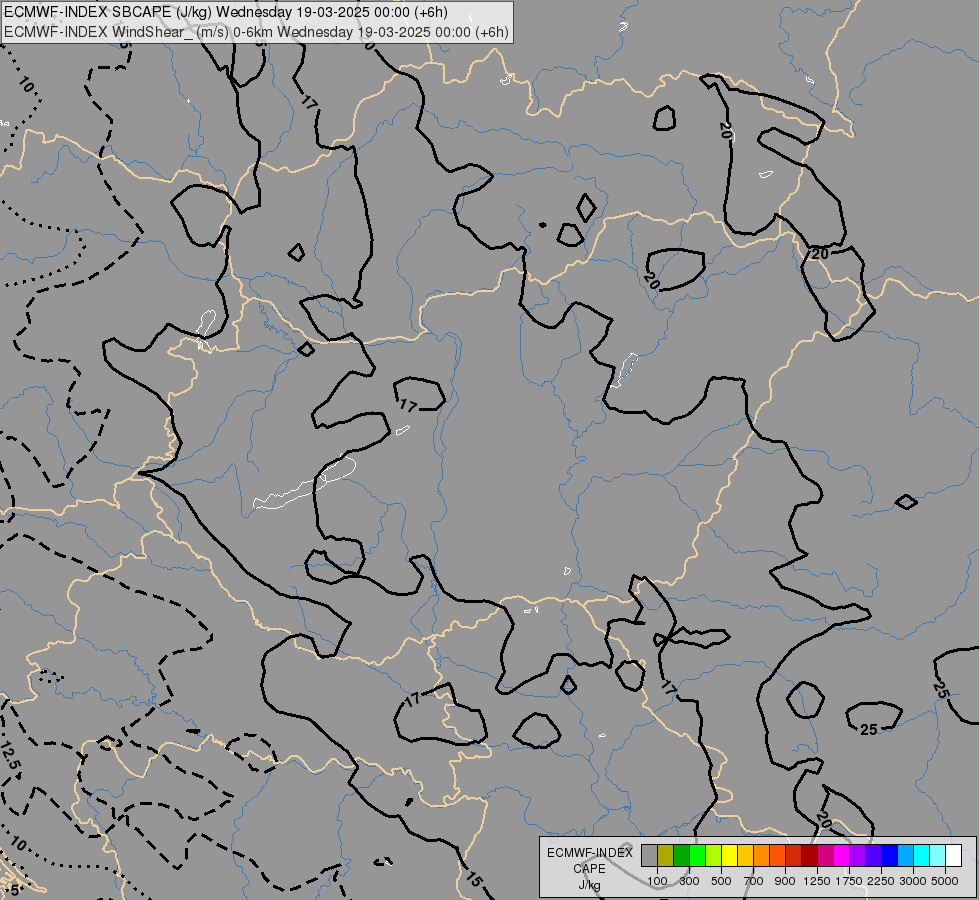Click the legend value 900
Screen dimensions: 979x900
(785, 881)
